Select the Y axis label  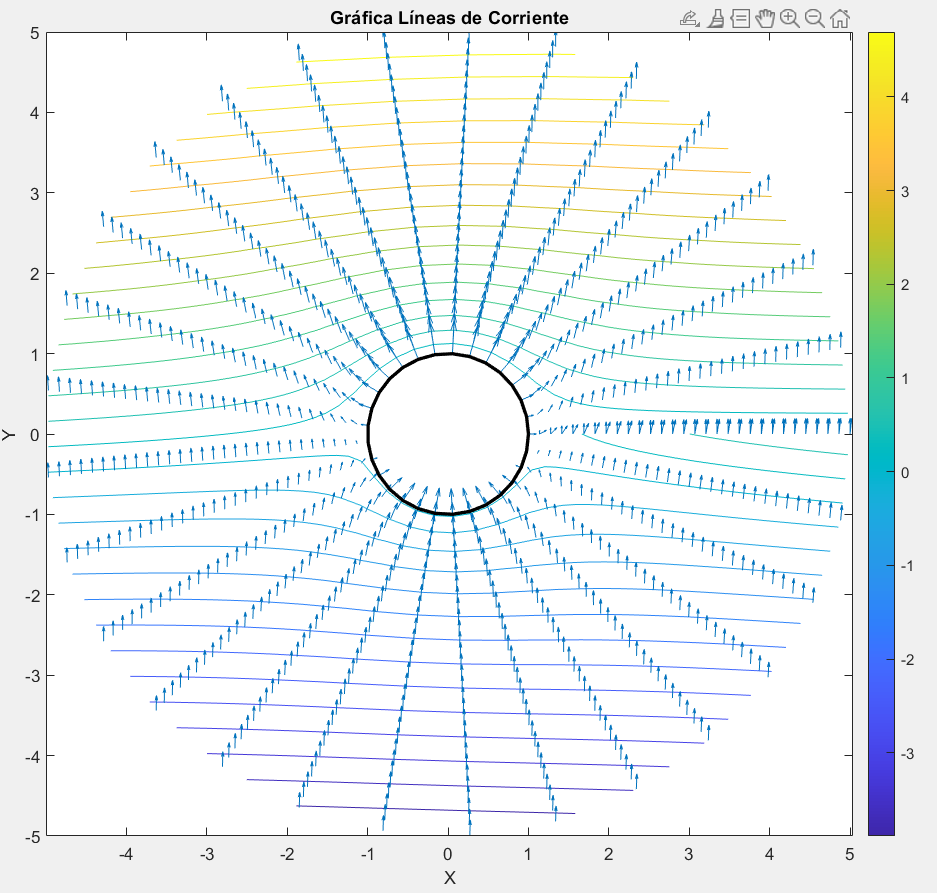tap(10, 435)
